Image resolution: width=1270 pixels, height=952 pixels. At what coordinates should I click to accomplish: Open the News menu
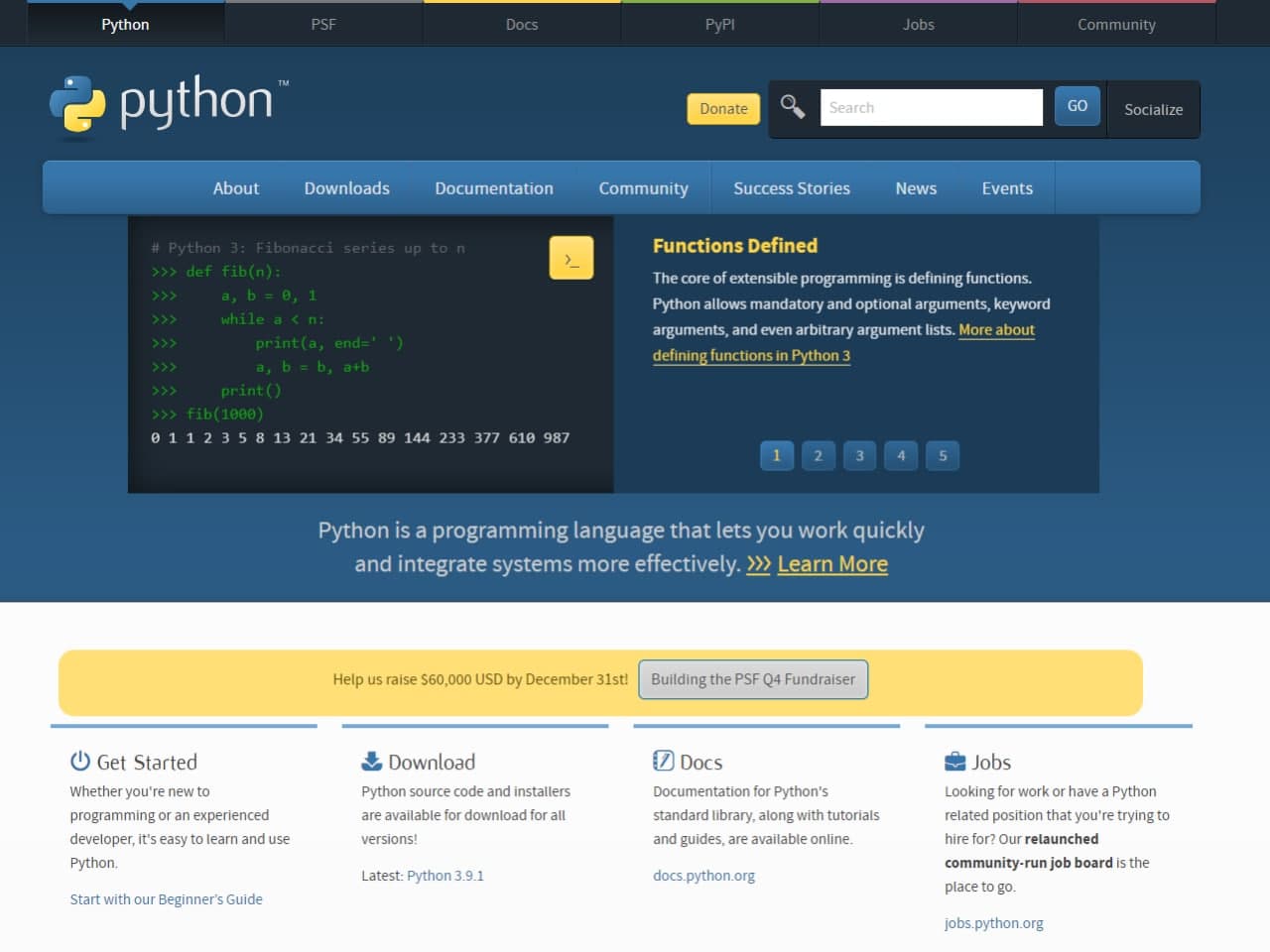pyautogui.click(x=916, y=188)
